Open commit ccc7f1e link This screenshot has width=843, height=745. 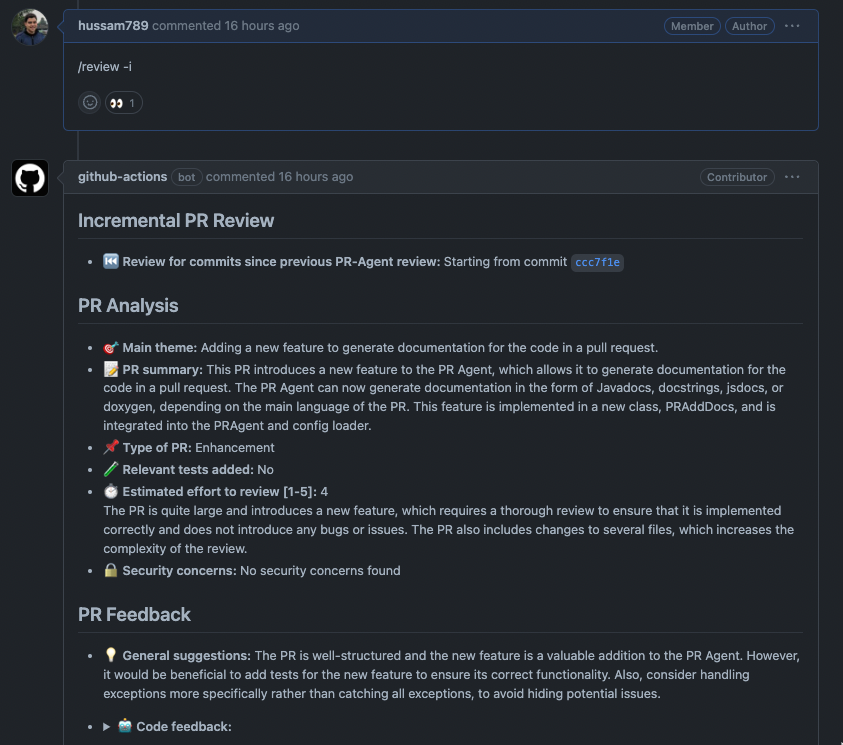(597, 263)
